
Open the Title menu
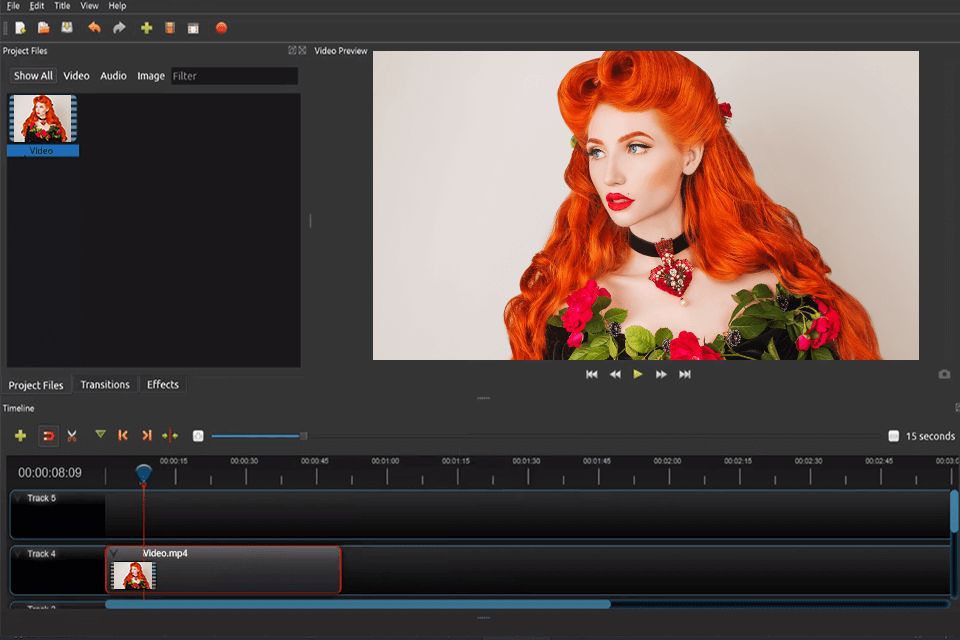(62, 6)
